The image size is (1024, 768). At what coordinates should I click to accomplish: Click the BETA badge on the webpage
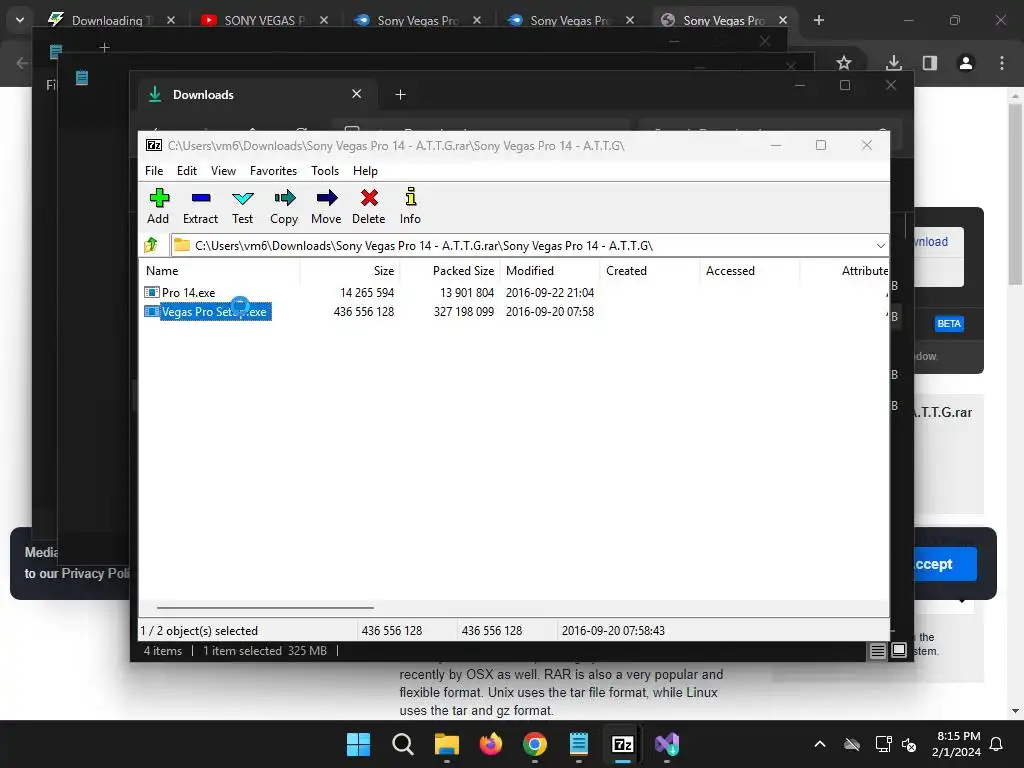pos(949,323)
